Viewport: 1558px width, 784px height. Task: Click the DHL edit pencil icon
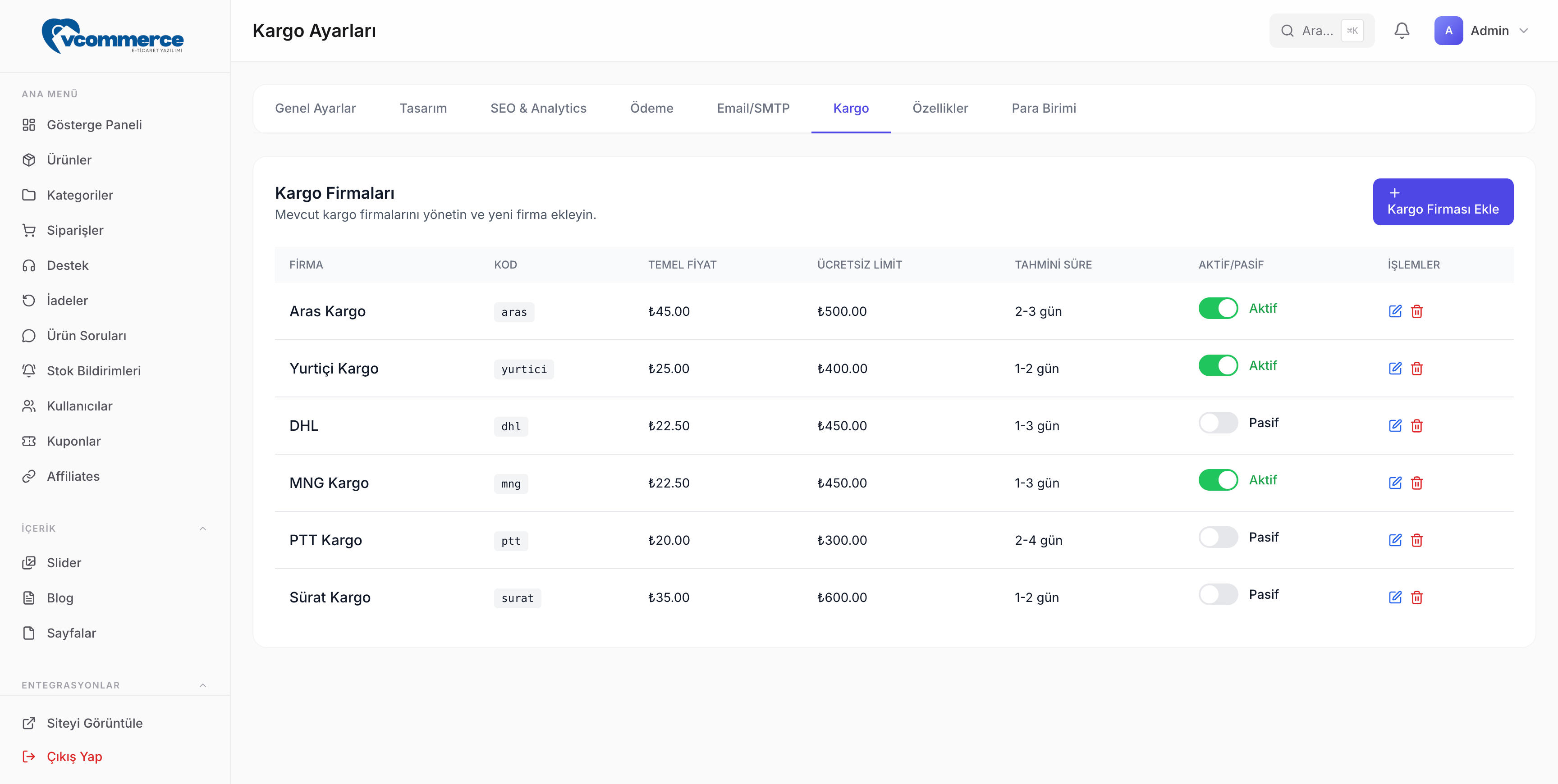(x=1395, y=425)
